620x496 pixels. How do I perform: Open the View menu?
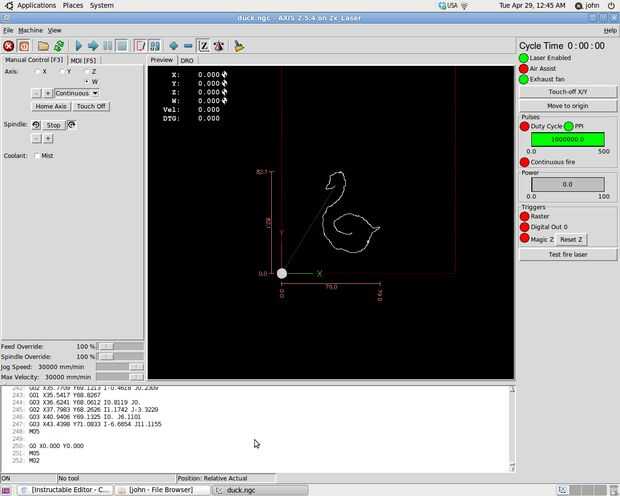55,30
